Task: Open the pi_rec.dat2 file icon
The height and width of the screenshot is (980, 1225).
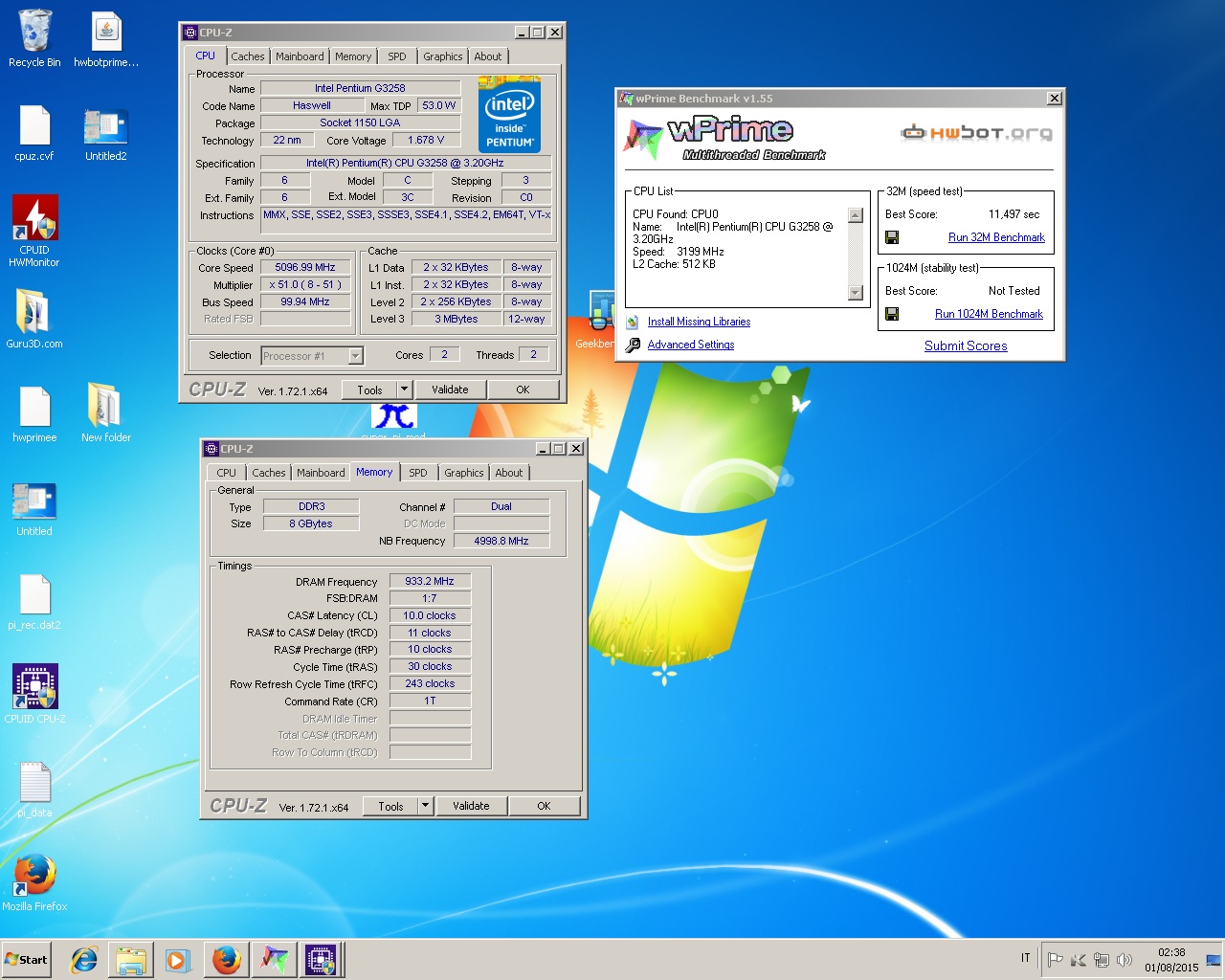Action: pos(34,602)
